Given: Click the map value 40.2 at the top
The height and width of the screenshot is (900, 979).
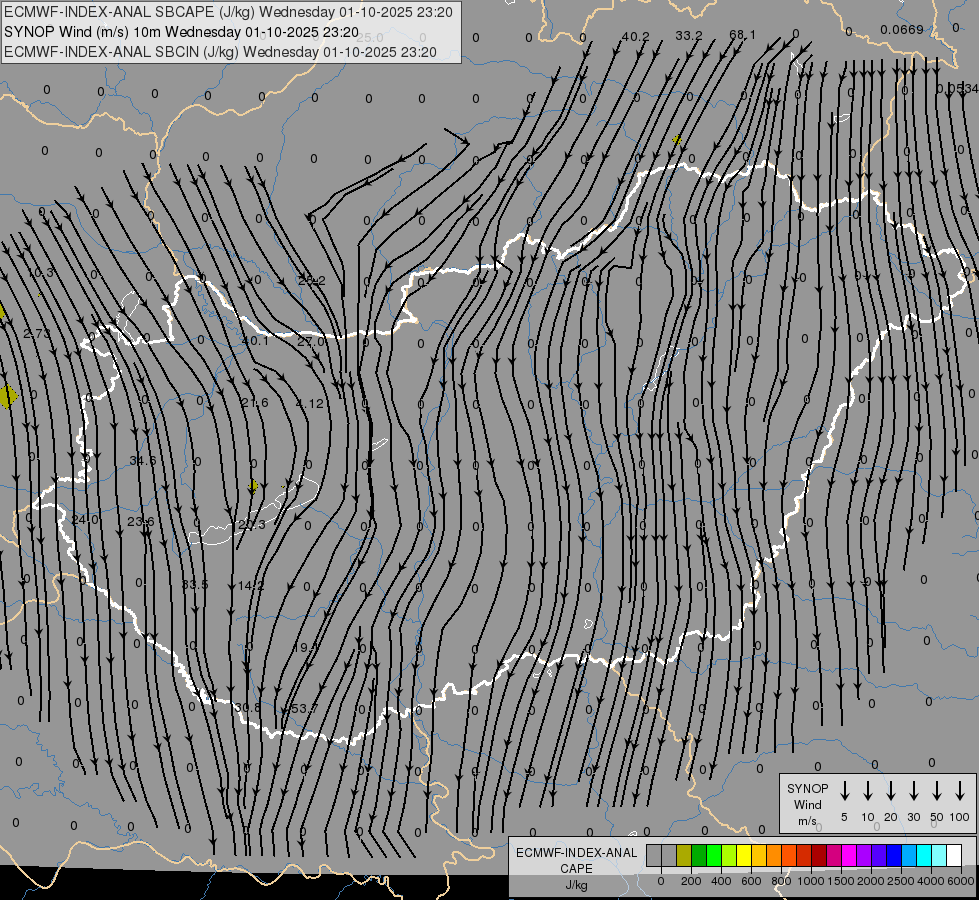Looking at the screenshot, I should (x=636, y=37).
